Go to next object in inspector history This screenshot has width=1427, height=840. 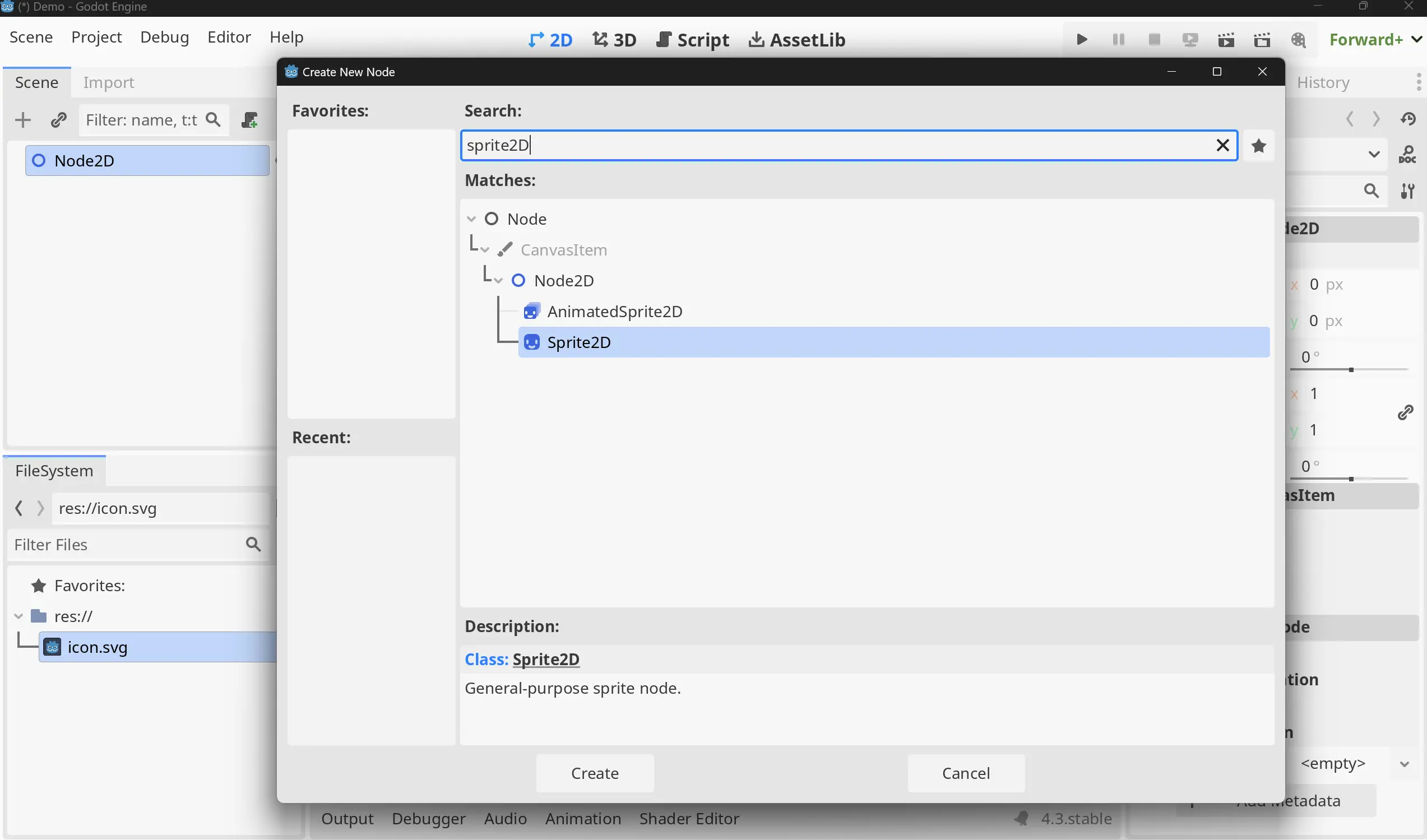pyautogui.click(x=1376, y=119)
